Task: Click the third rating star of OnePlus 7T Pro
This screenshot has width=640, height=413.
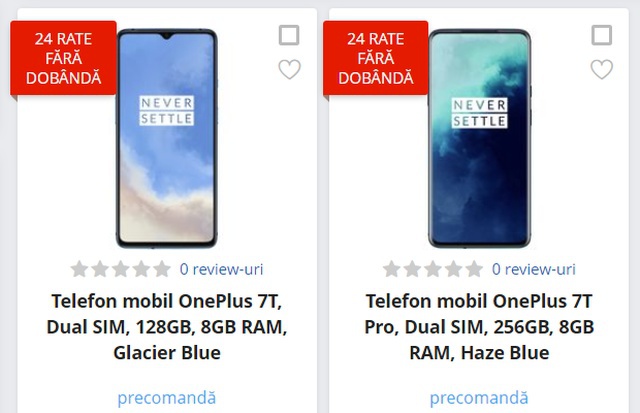Action: tap(433, 269)
